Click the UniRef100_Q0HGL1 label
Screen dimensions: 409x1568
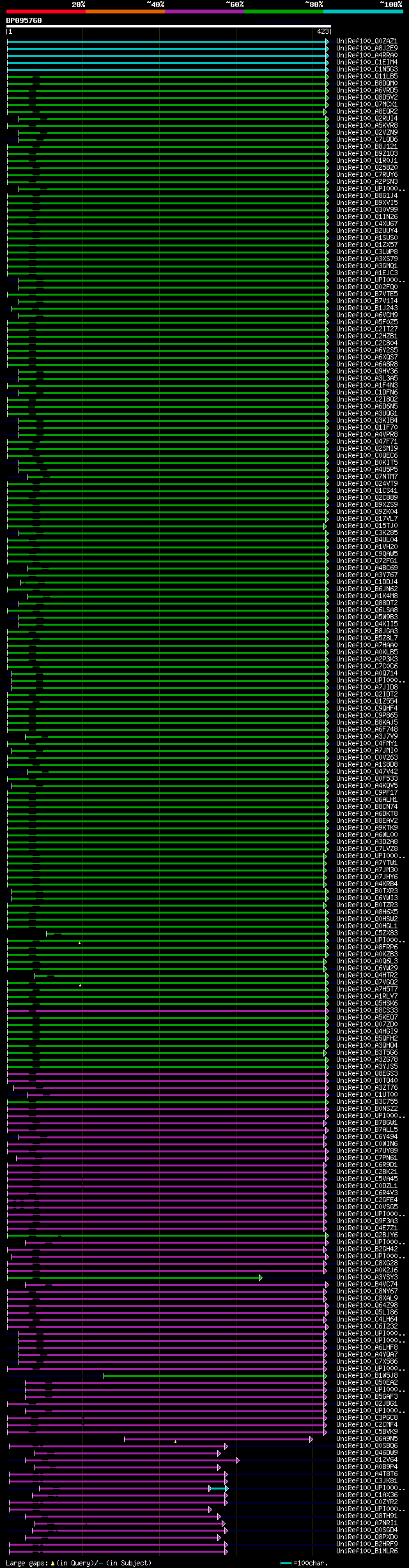coord(367,926)
